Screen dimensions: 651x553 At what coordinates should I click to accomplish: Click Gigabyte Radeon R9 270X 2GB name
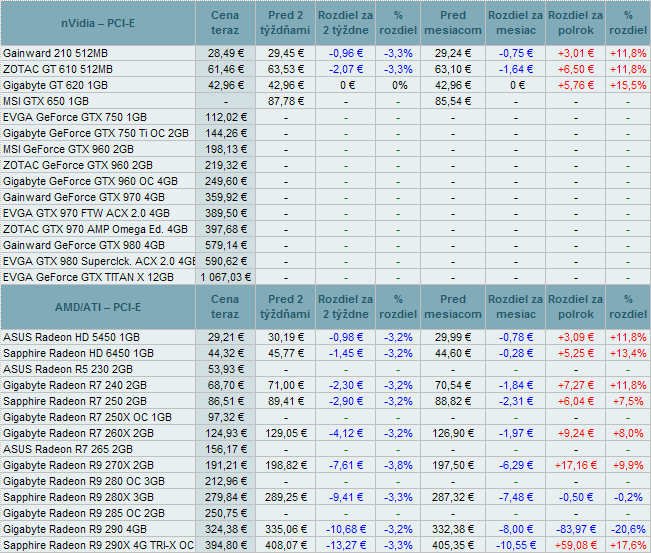(78, 465)
